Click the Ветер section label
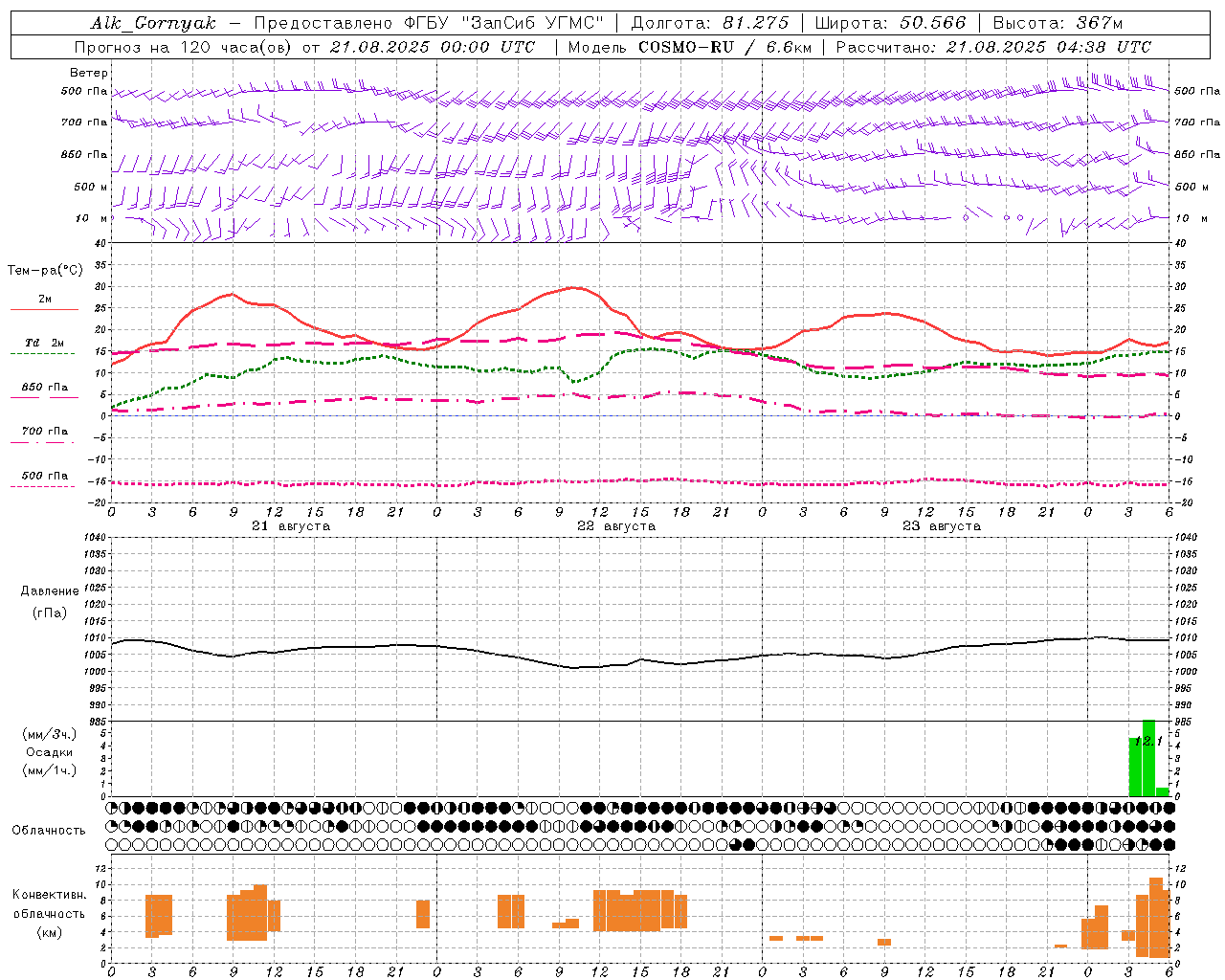The image size is (1225, 980). [x=89, y=73]
